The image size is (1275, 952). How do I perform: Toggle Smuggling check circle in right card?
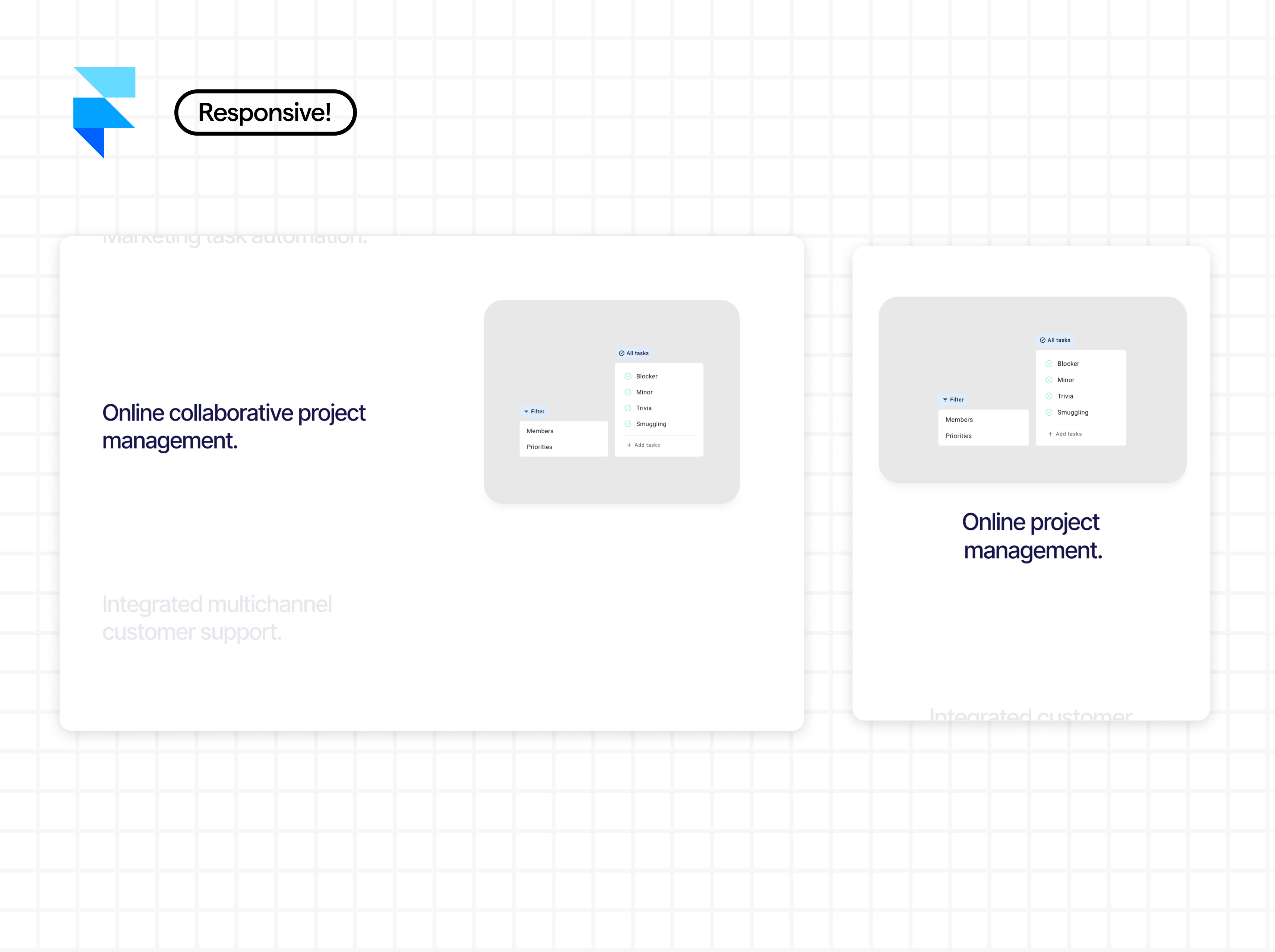[x=1049, y=413]
